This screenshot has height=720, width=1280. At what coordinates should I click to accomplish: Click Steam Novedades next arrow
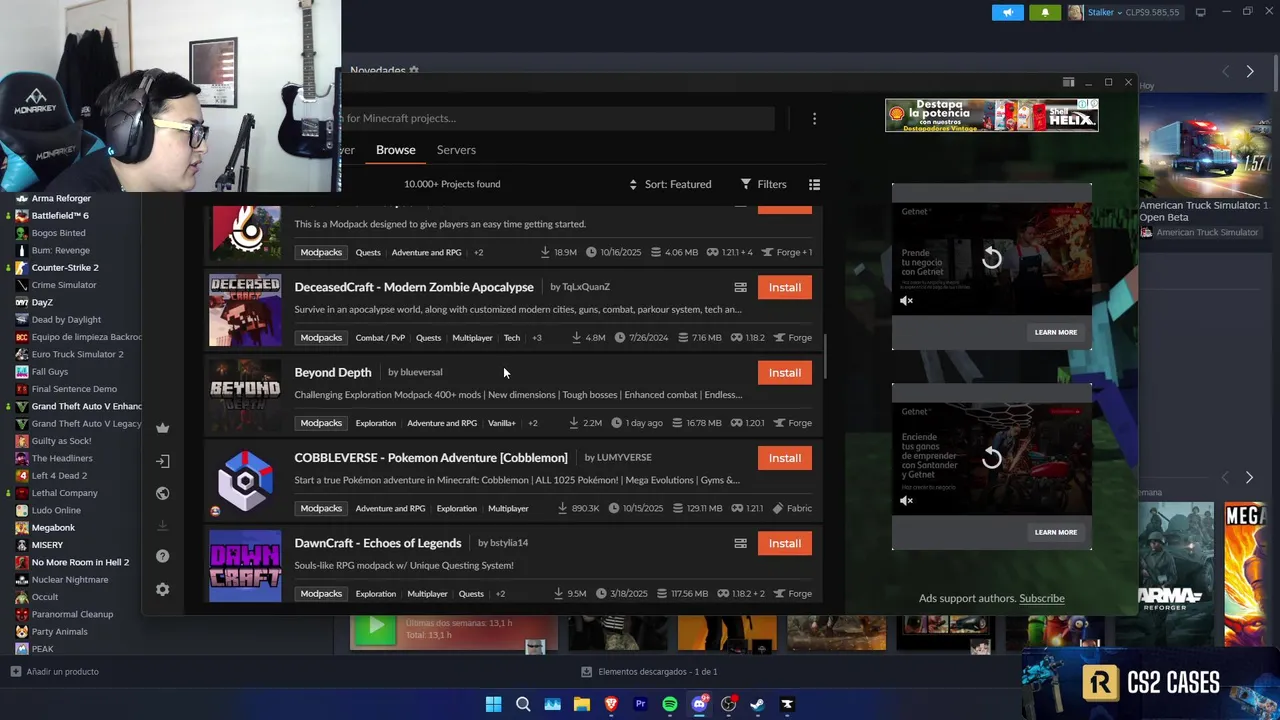point(1250,71)
